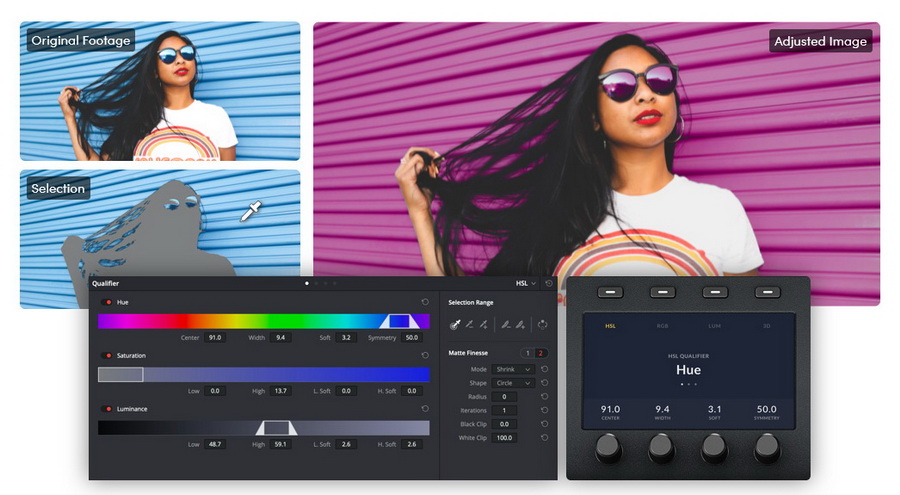Click the Luminance High value field 59.1
900x495 pixels.
(x=280, y=444)
